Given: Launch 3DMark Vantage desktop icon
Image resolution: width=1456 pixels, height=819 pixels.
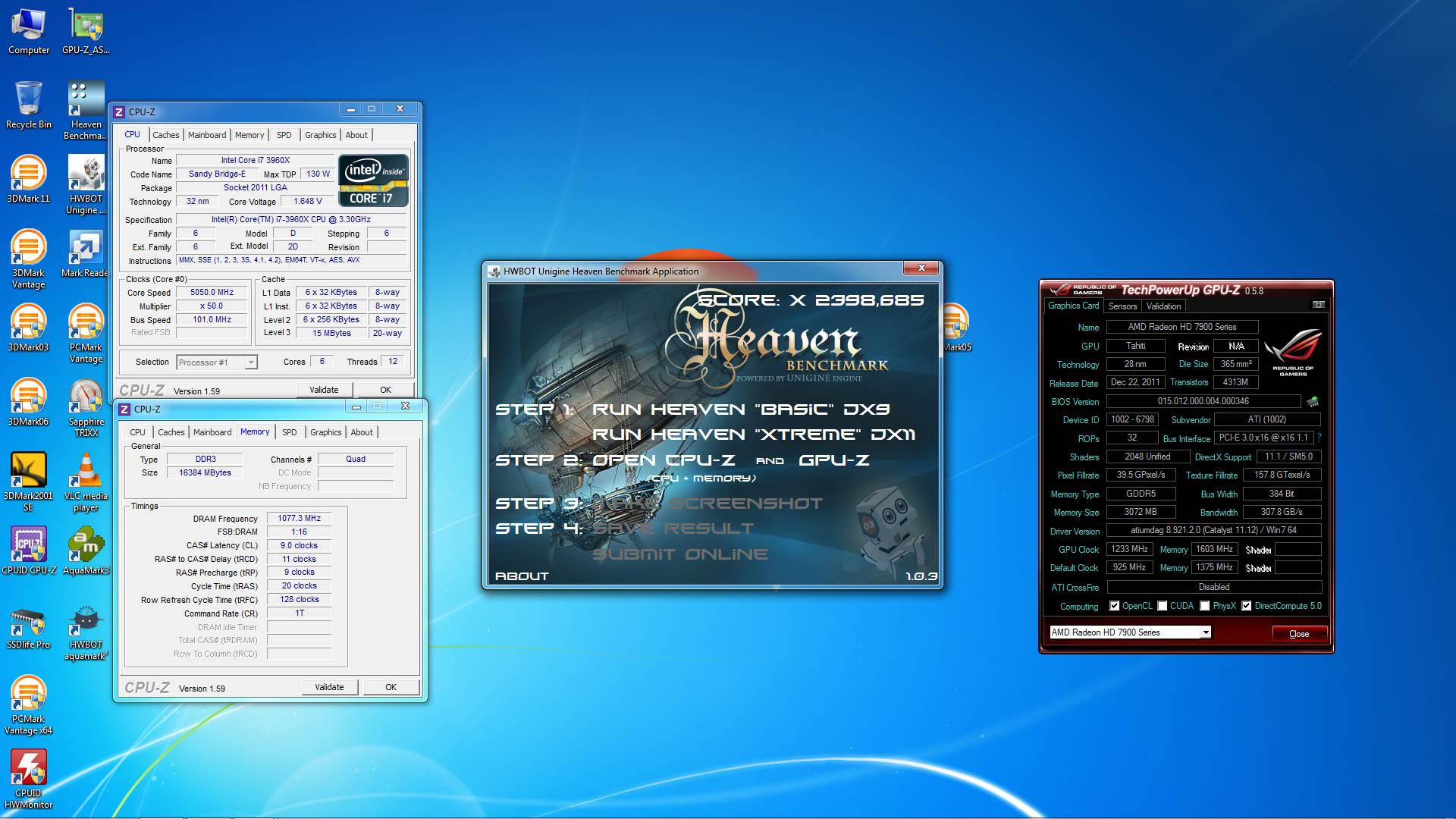Looking at the screenshot, I should pyautogui.click(x=28, y=259).
